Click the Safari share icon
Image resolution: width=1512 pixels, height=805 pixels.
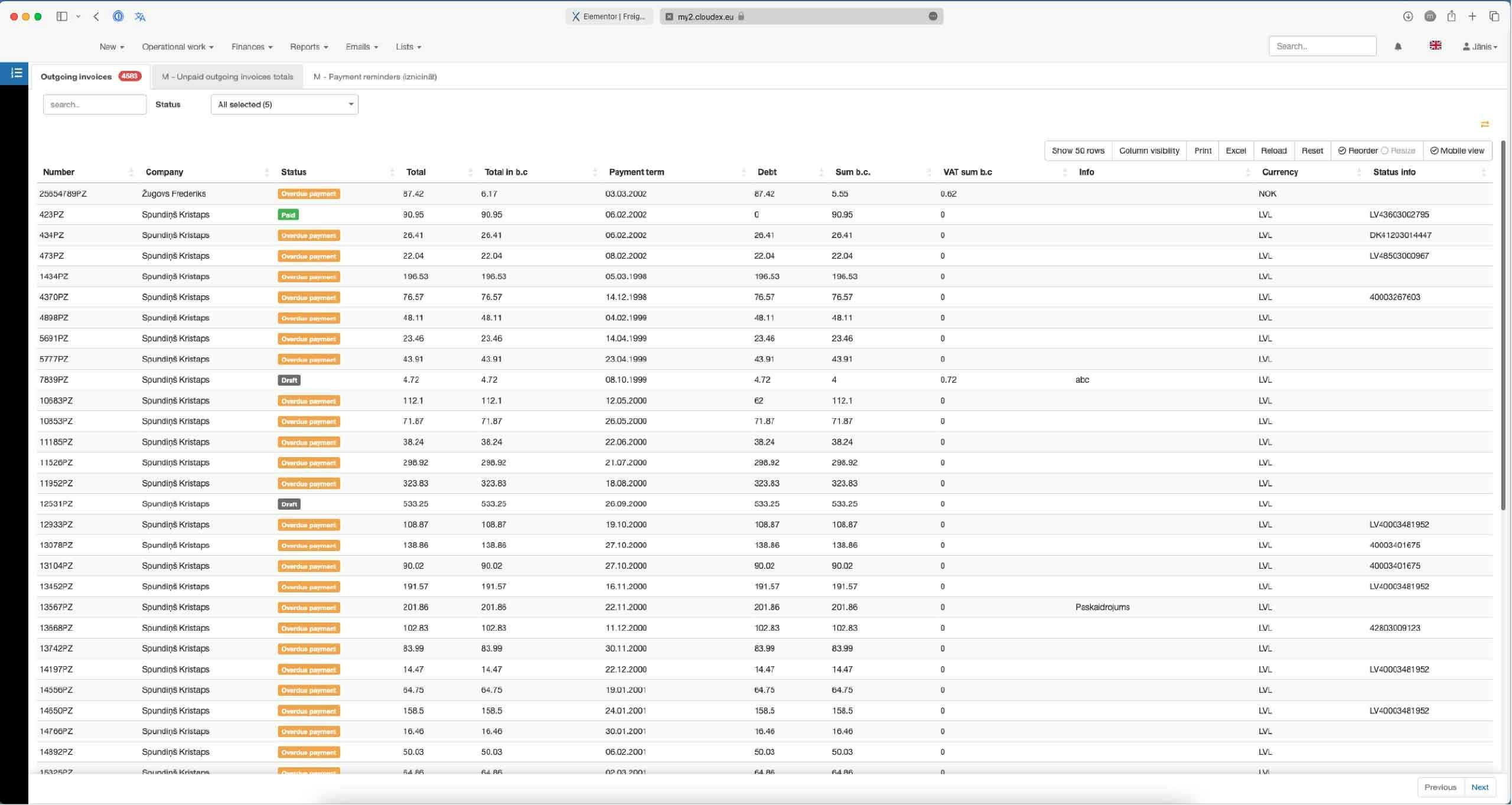tap(1451, 17)
